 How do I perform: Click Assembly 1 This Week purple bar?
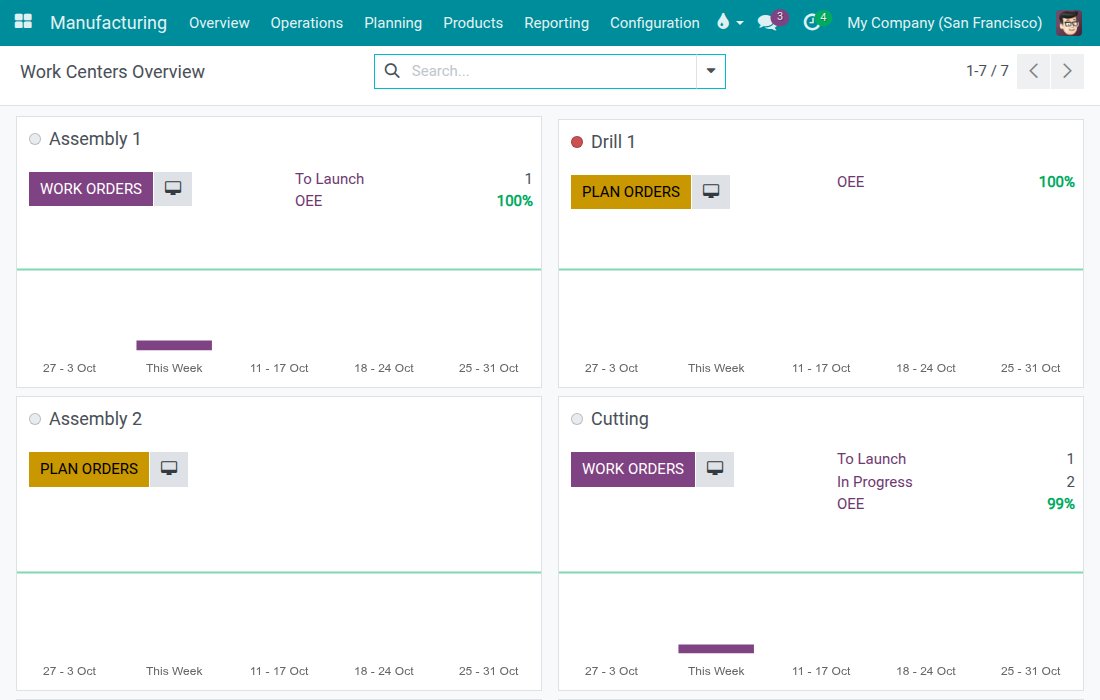click(x=174, y=345)
